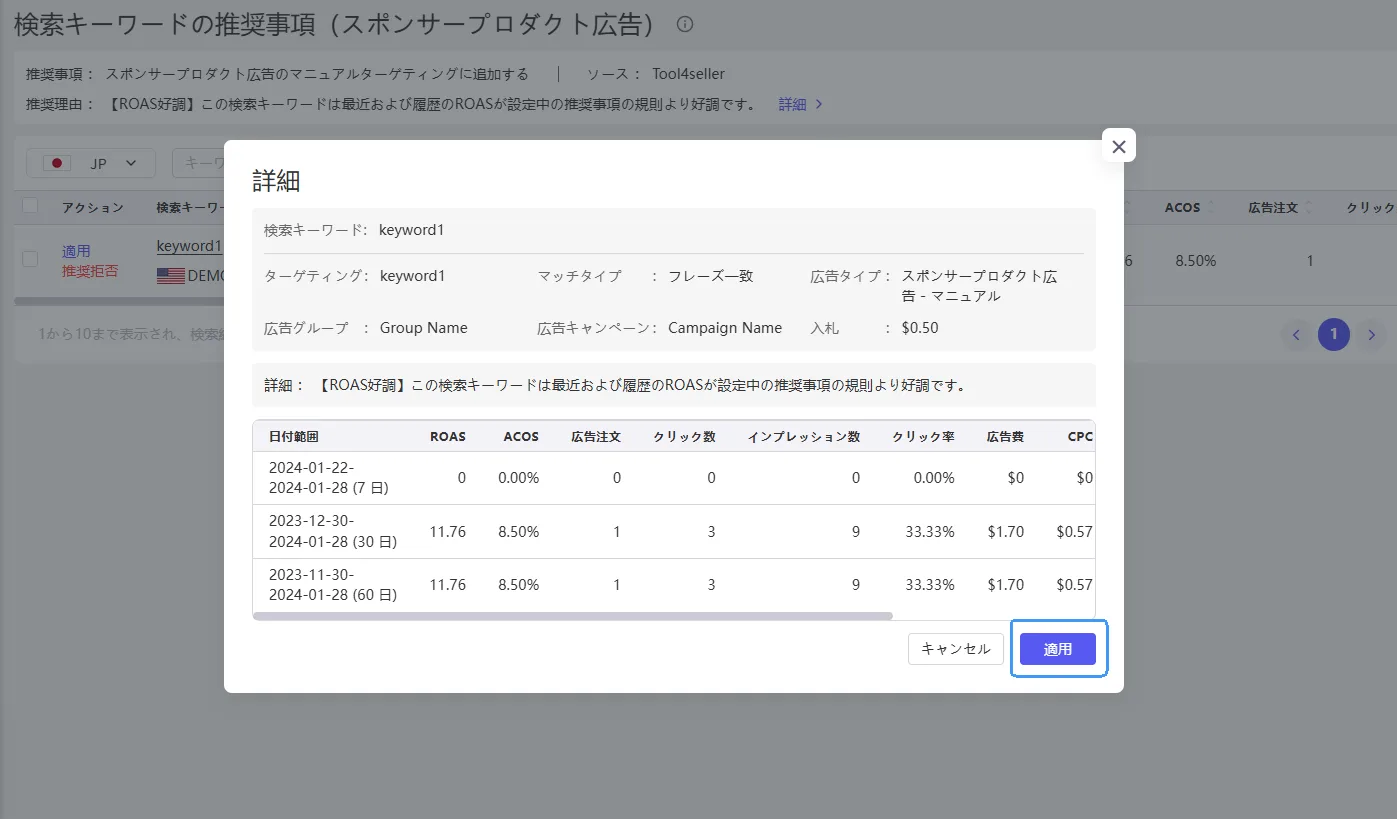This screenshot has width=1397, height=819.
Task: Go to next page arrow
Action: (1372, 335)
